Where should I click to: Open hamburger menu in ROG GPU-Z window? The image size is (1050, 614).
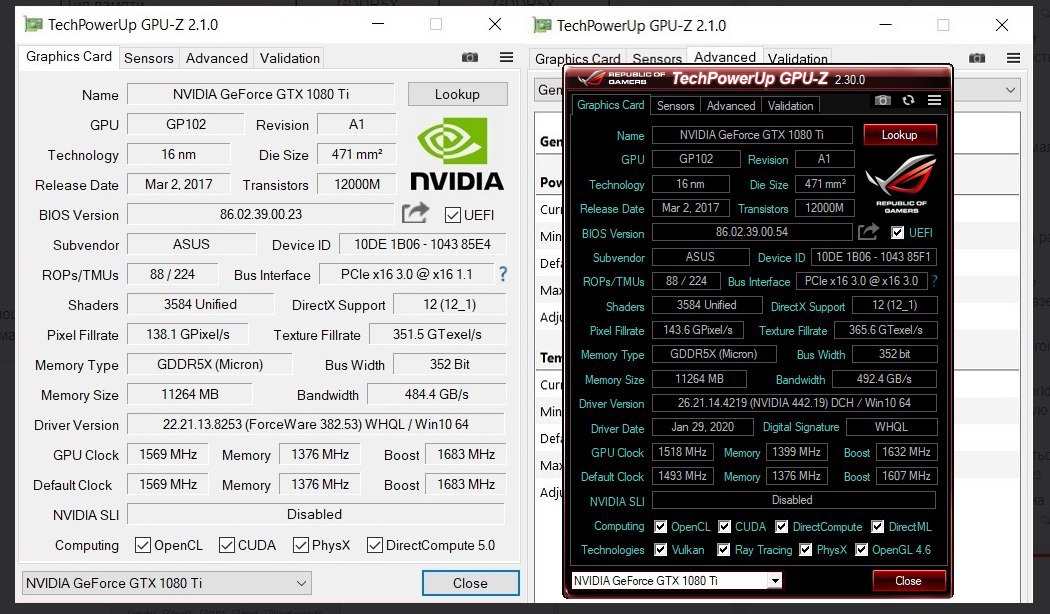coord(934,100)
